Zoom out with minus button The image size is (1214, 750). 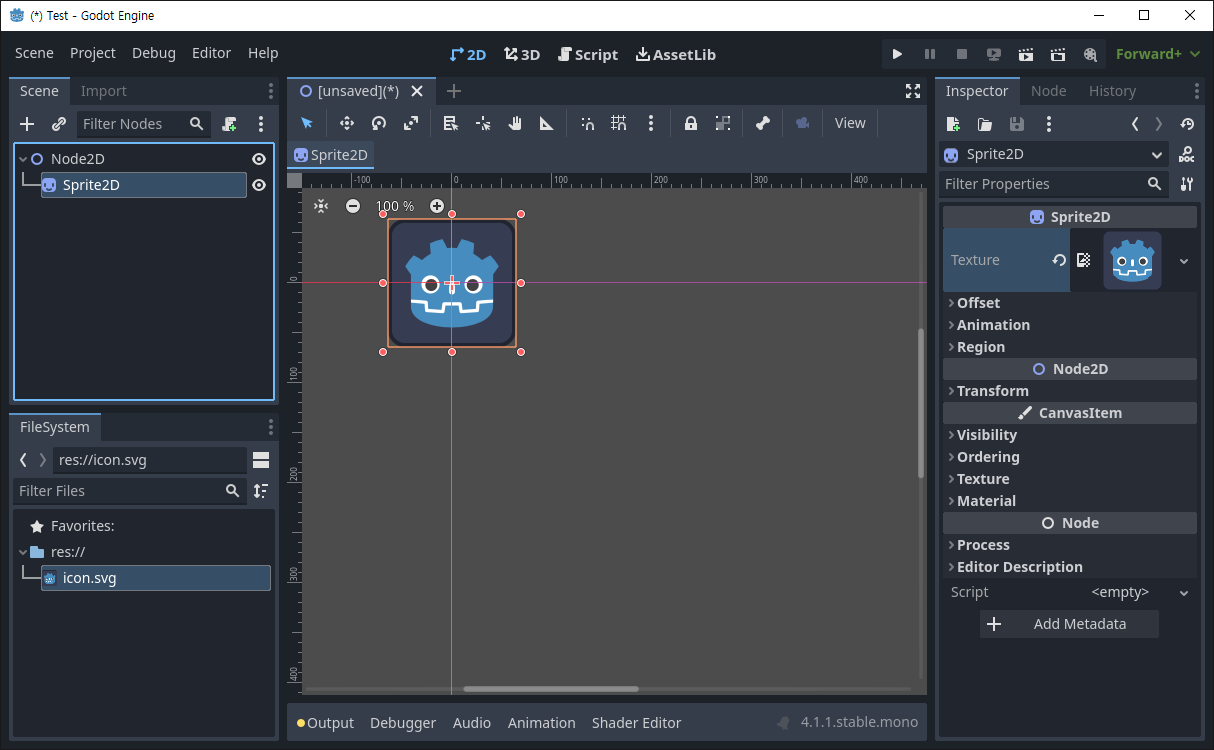[x=353, y=206]
